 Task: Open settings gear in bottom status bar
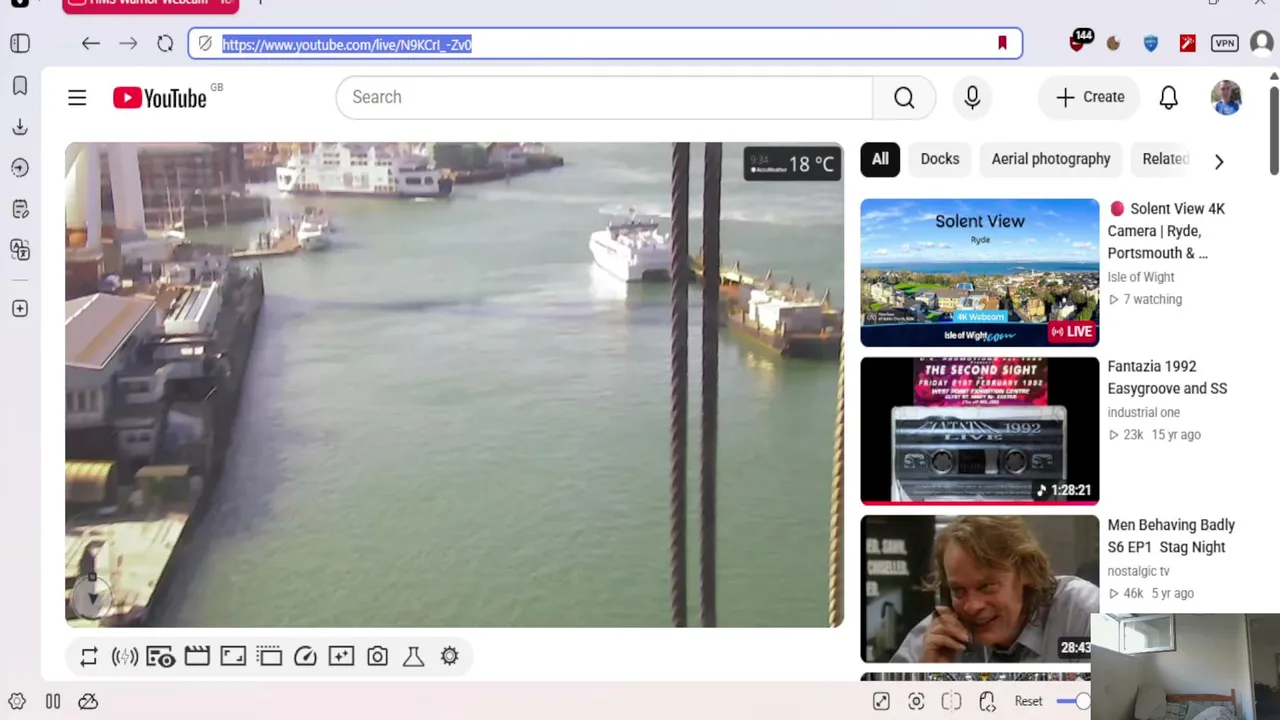(x=17, y=701)
